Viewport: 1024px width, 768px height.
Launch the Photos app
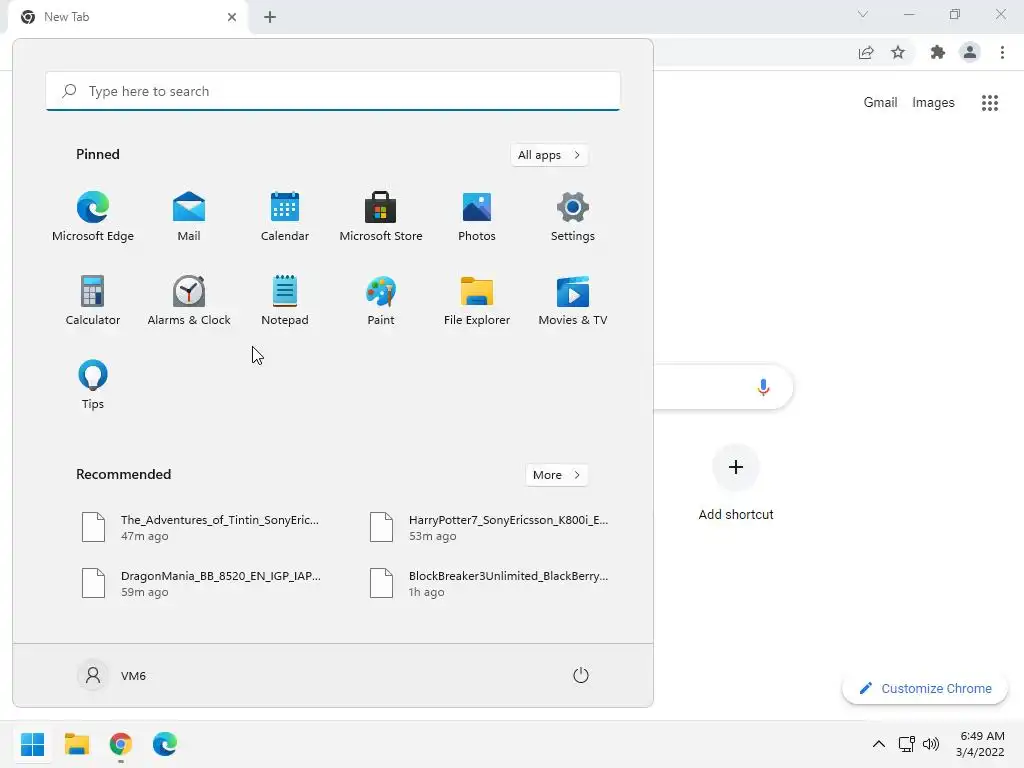(477, 217)
